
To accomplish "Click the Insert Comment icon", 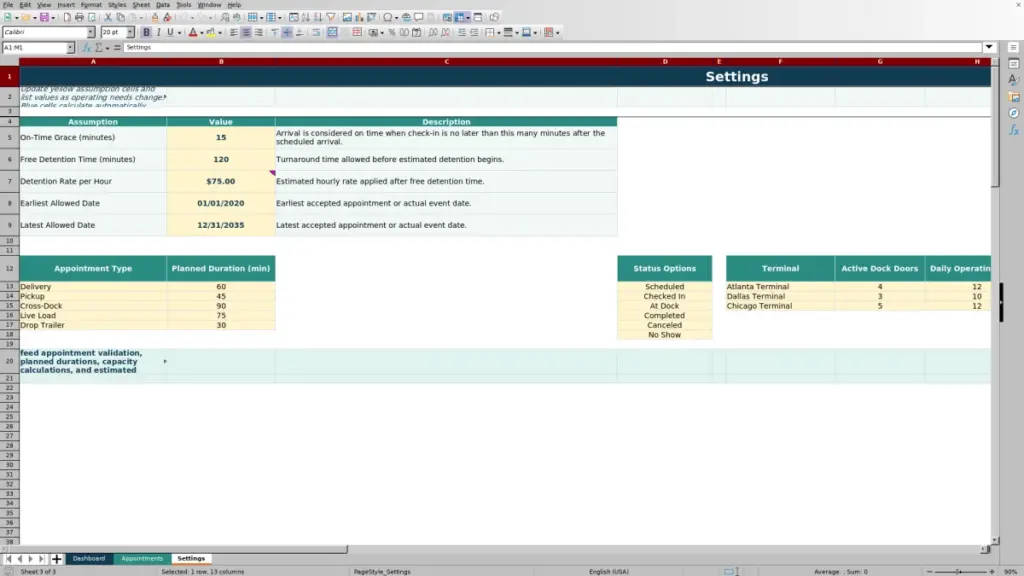I will (x=419, y=17).
